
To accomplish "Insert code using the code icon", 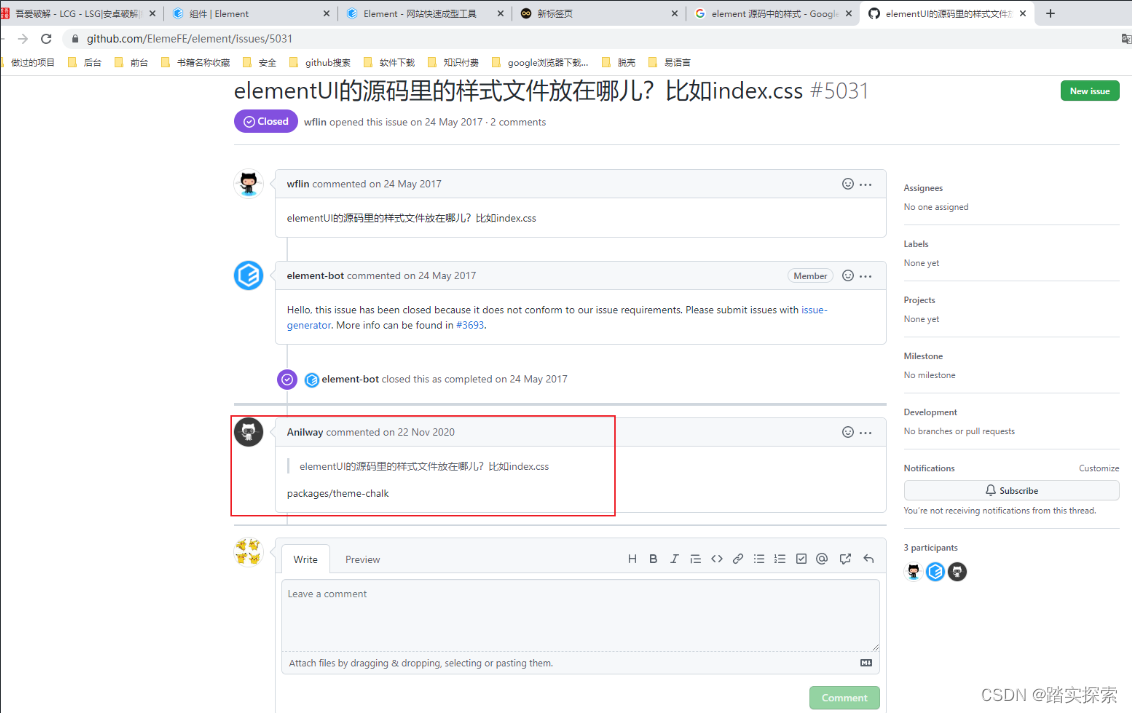I will pyautogui.click(x=716, y=559).
